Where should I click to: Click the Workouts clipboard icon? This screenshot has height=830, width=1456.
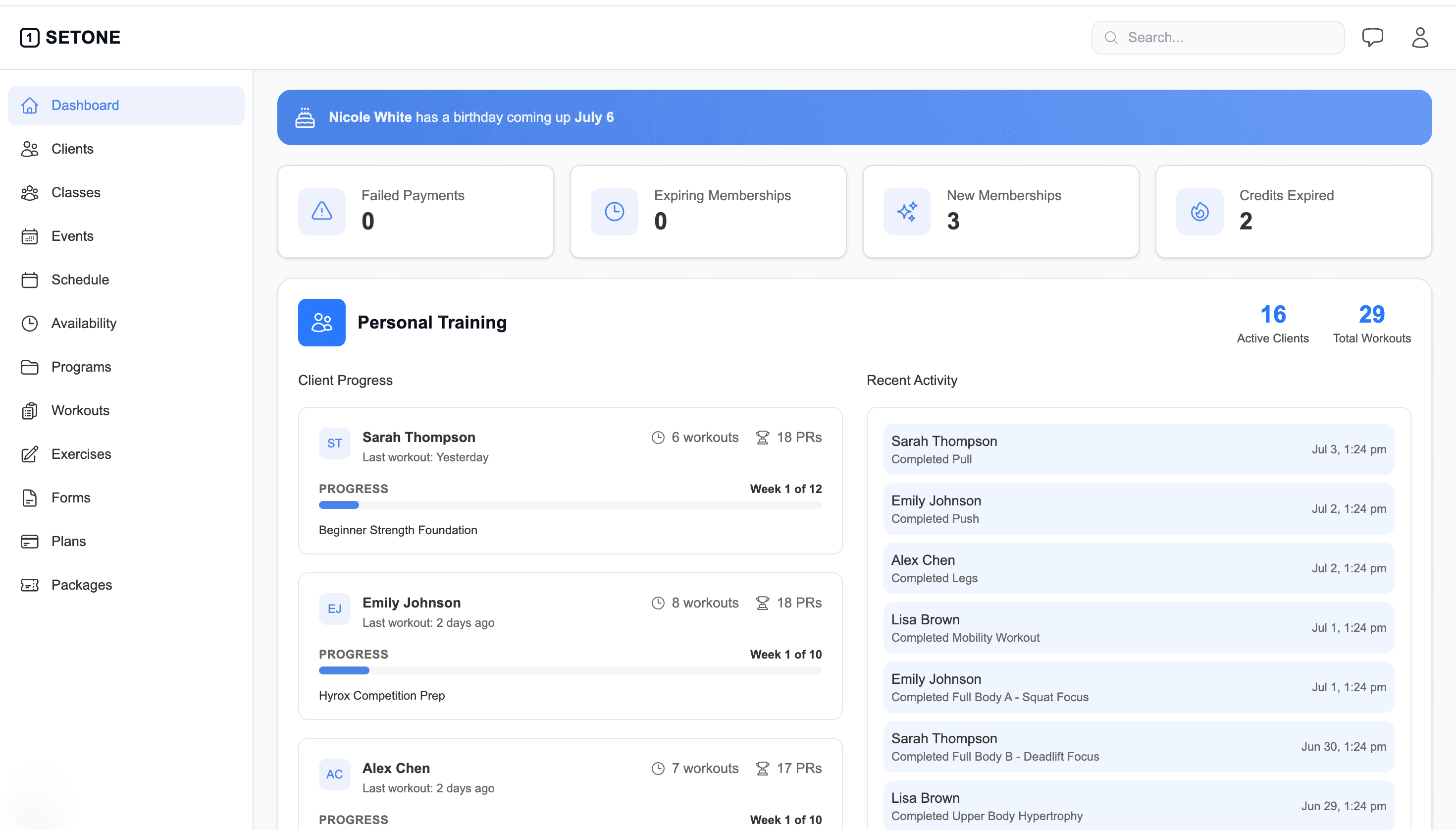coord(30,410)
